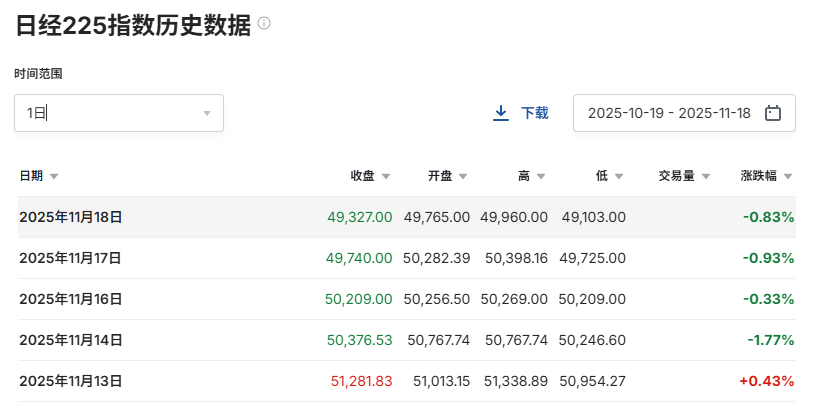Open date range picker 2025-10-19 - 2025-11-18

668,113
